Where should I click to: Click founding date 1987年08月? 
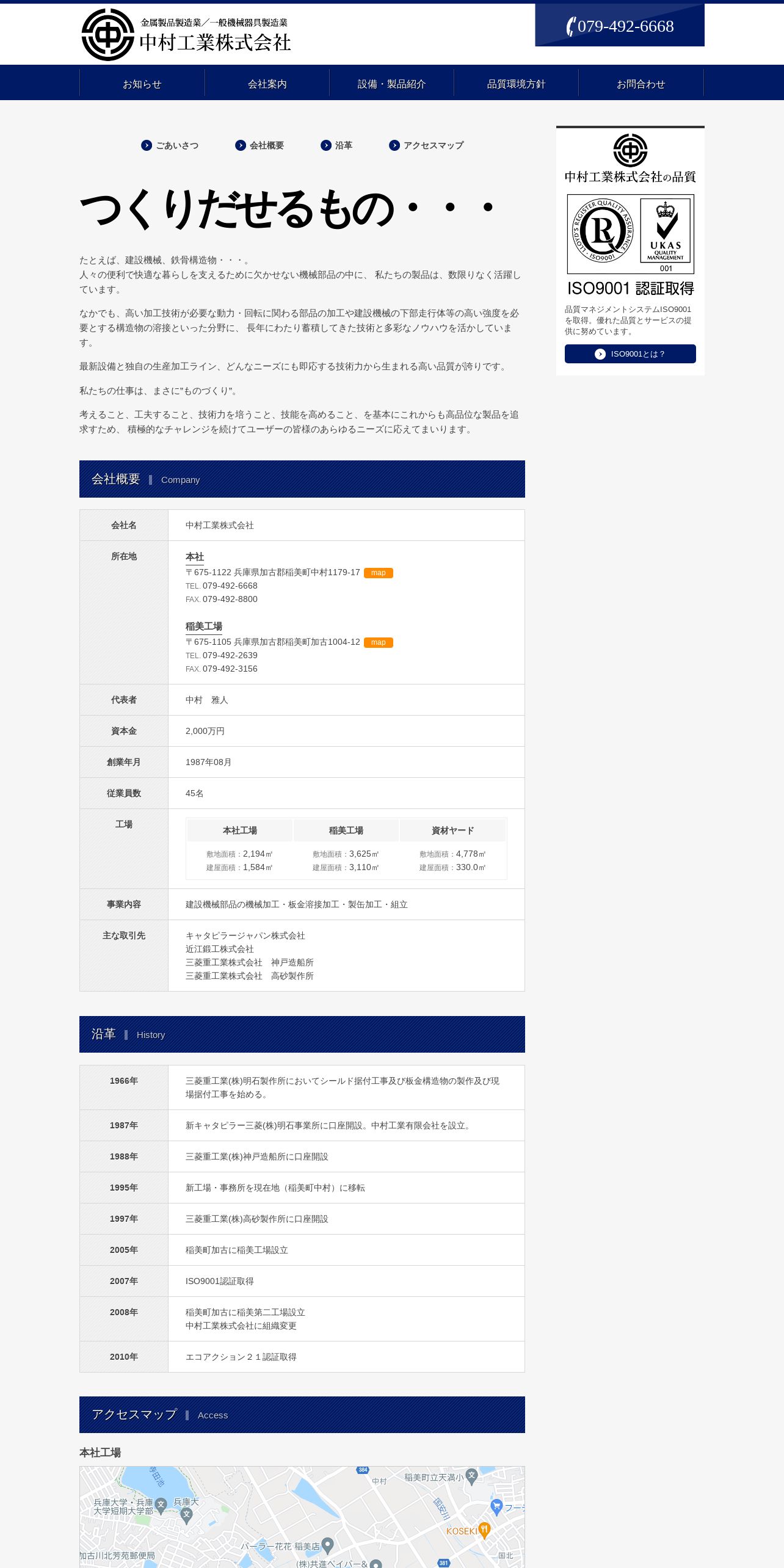pyautogui.click(x=208, y=762)
